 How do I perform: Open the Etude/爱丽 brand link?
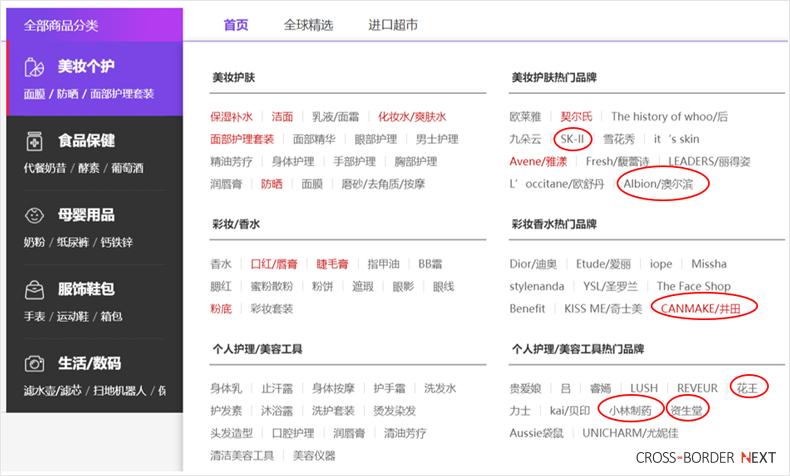[x=603, y=264]
